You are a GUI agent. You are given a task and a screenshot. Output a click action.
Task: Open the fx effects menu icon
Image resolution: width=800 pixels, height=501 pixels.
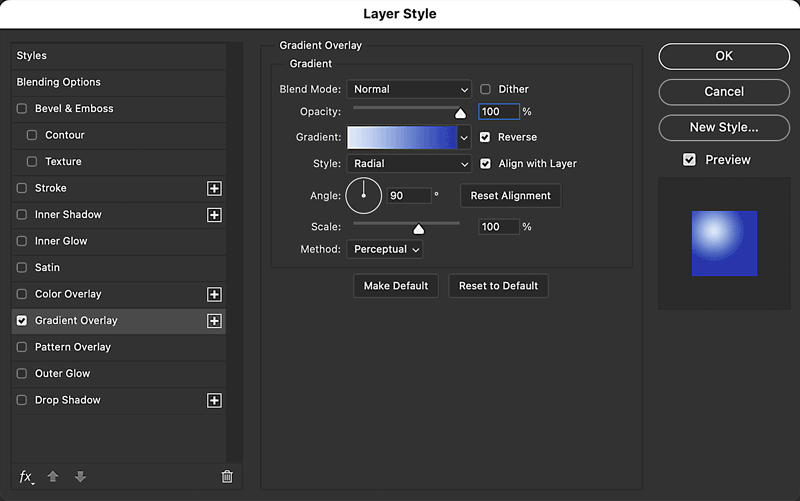point(26,477)
